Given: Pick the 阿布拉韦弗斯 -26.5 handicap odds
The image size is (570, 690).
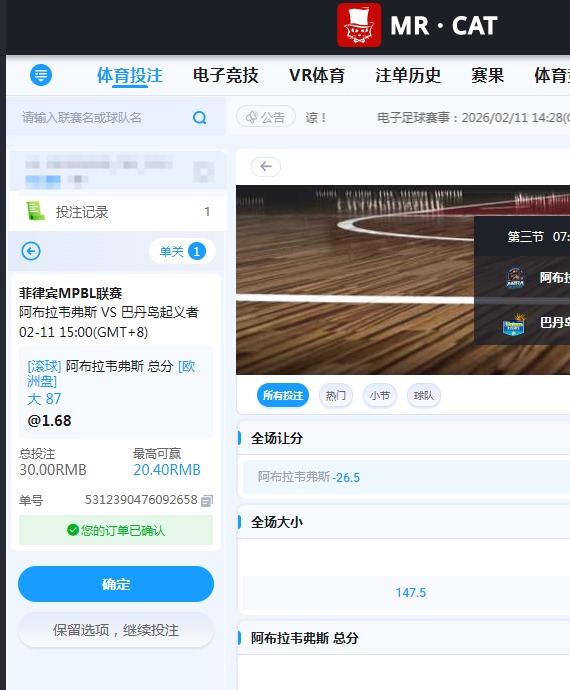Looking at the screenshot, I should tap(406, 477).
